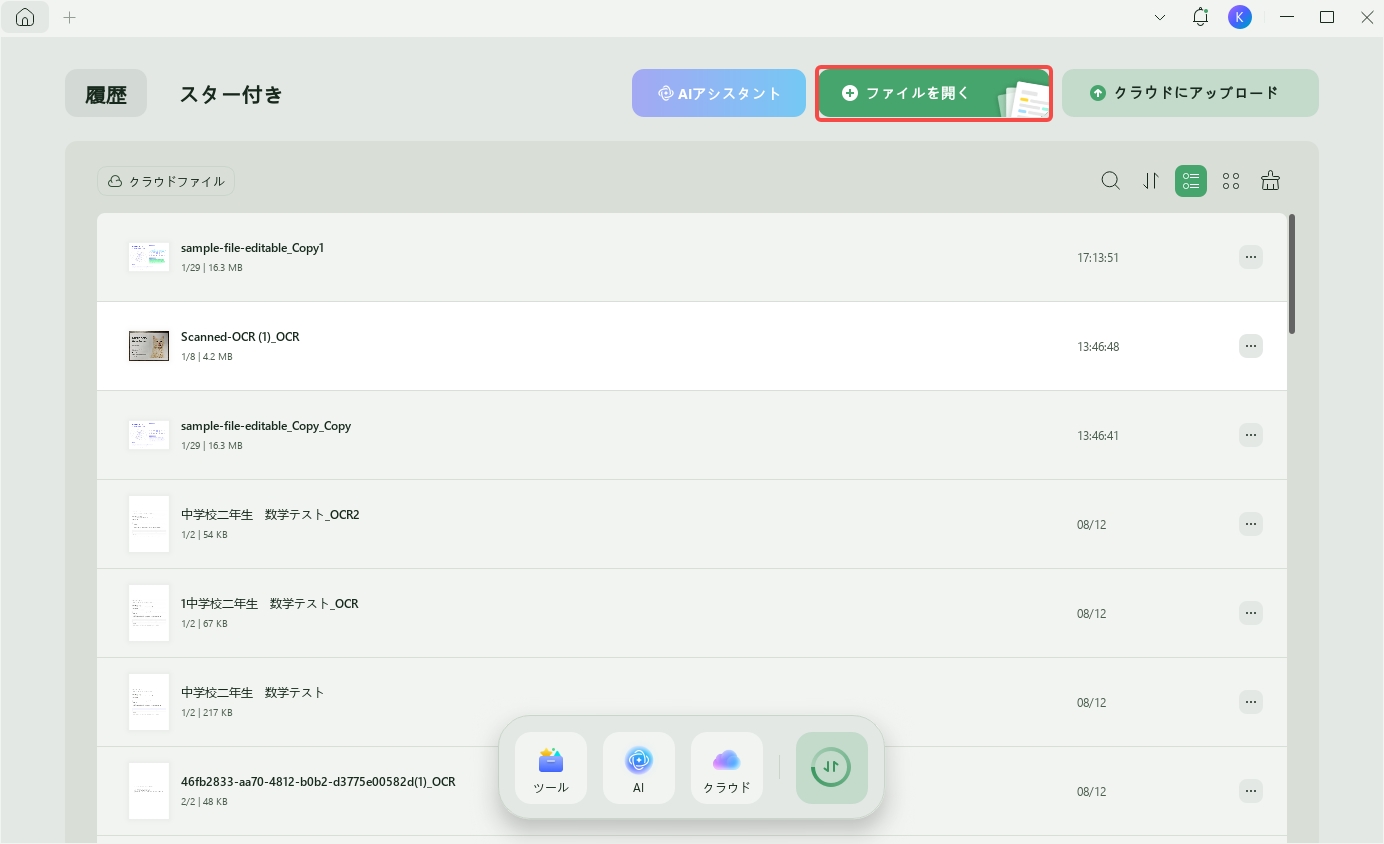This screenshot has height=844, width=1384.
Task: Open the ツール floating toolbar button
Action: [551, 768]
